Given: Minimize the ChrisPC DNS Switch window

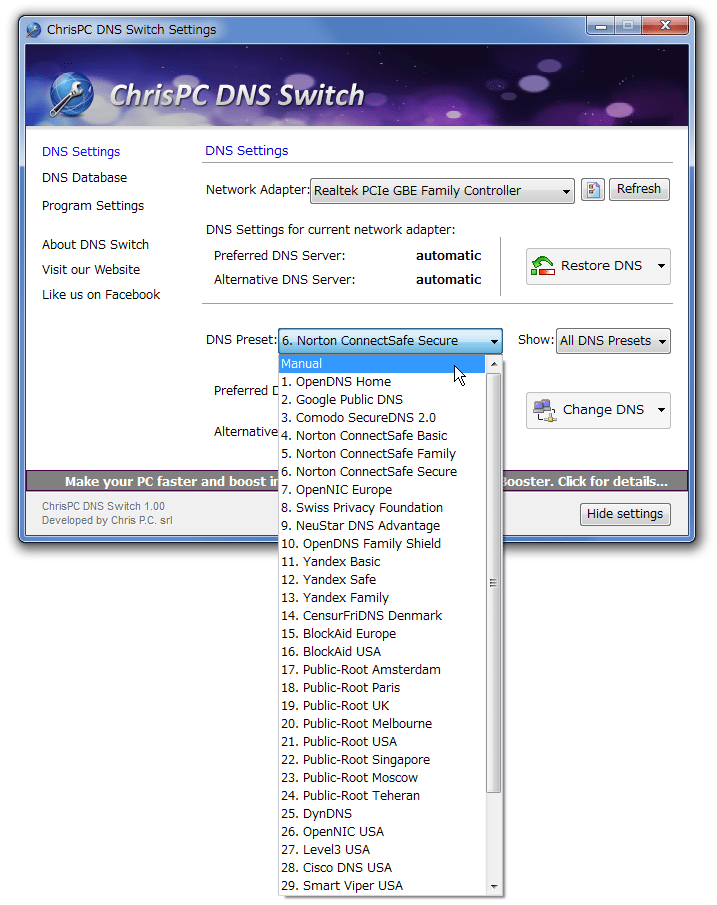Looking at the screenshot, I should (601, 27).
